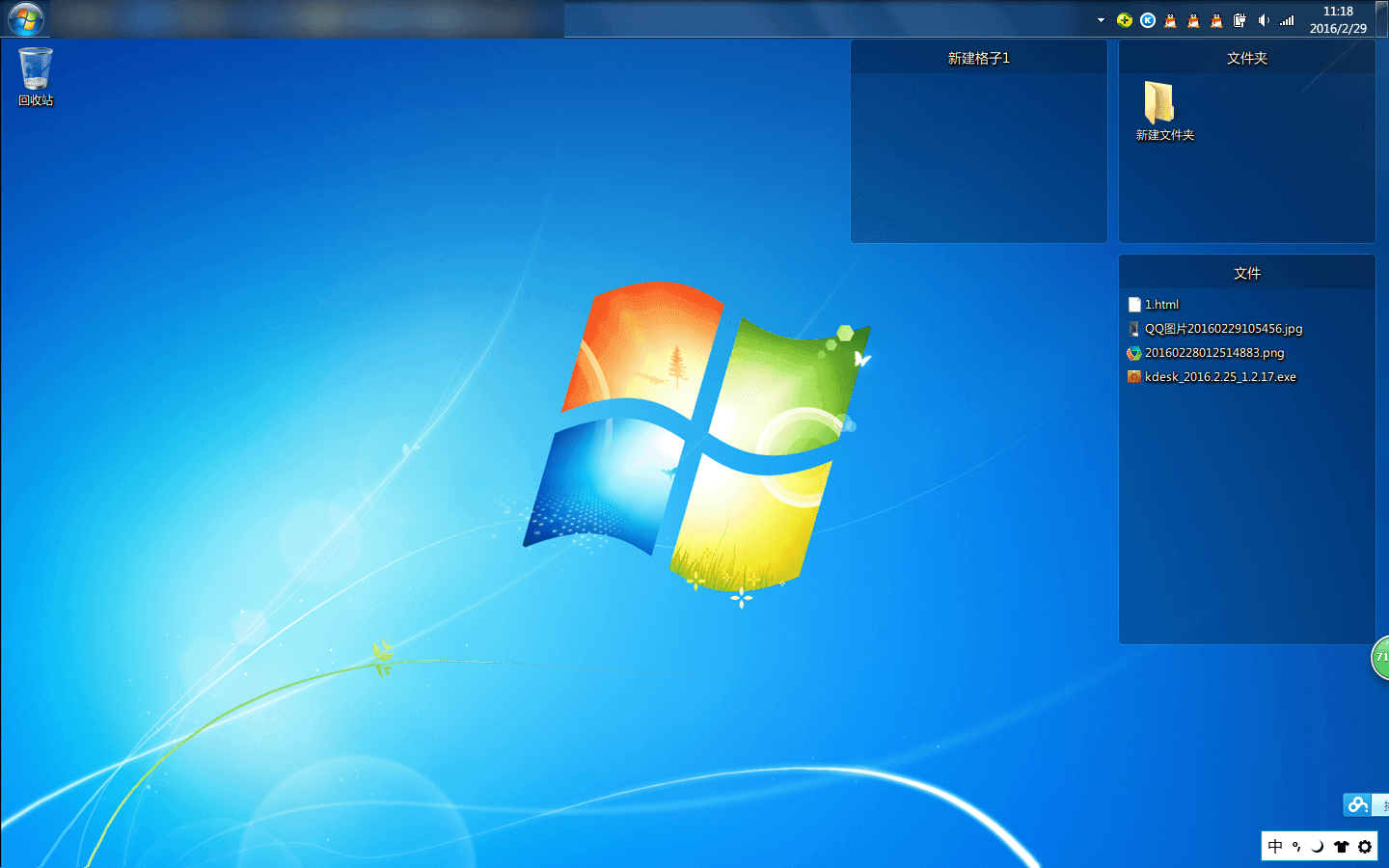Viewport: 1389px width, 868px height.
Task: Toggle the 中 Chinese input mode
Action: tap(1275, 846)
